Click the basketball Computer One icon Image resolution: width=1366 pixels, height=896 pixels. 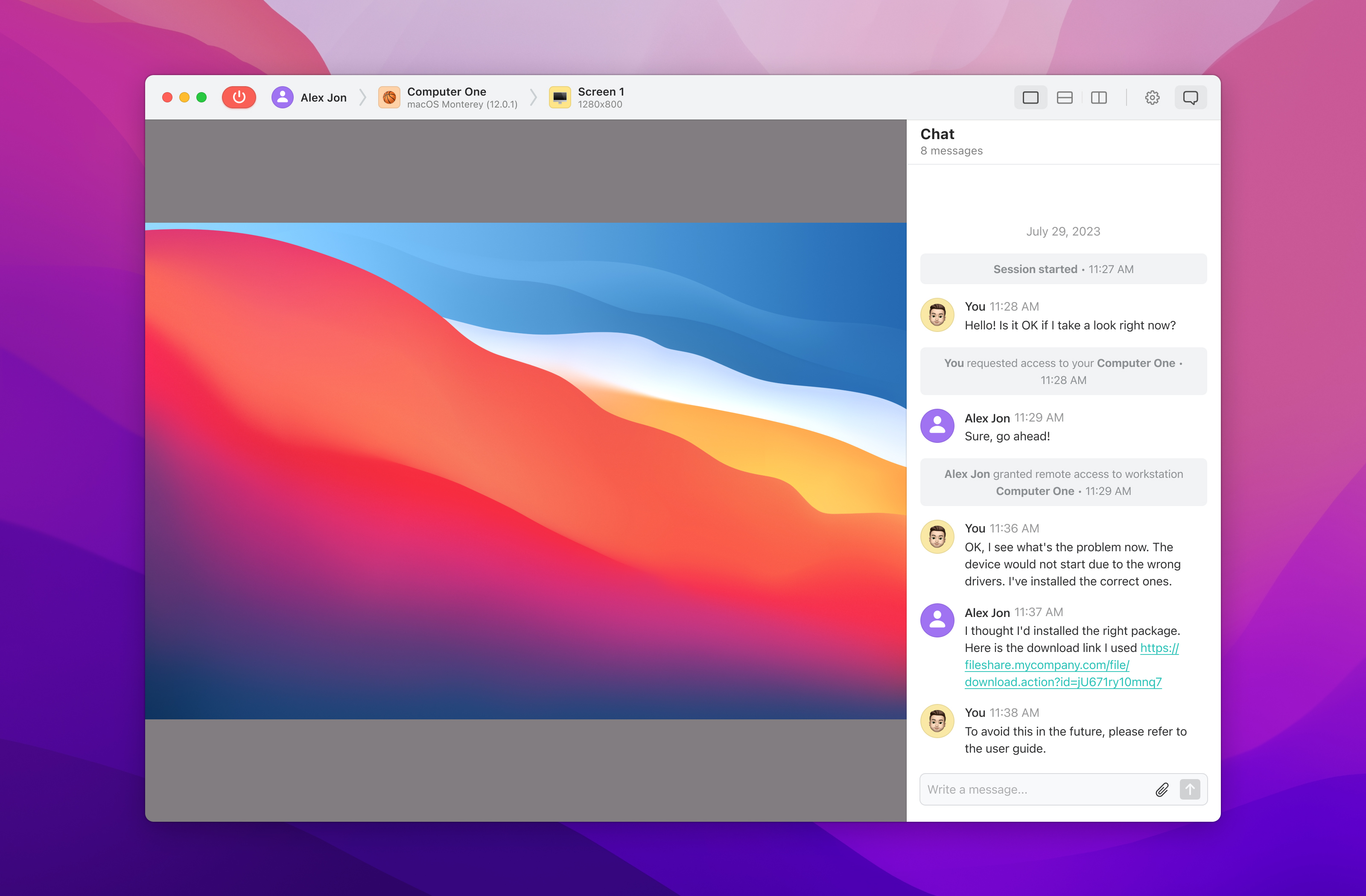tap(388, 98)
